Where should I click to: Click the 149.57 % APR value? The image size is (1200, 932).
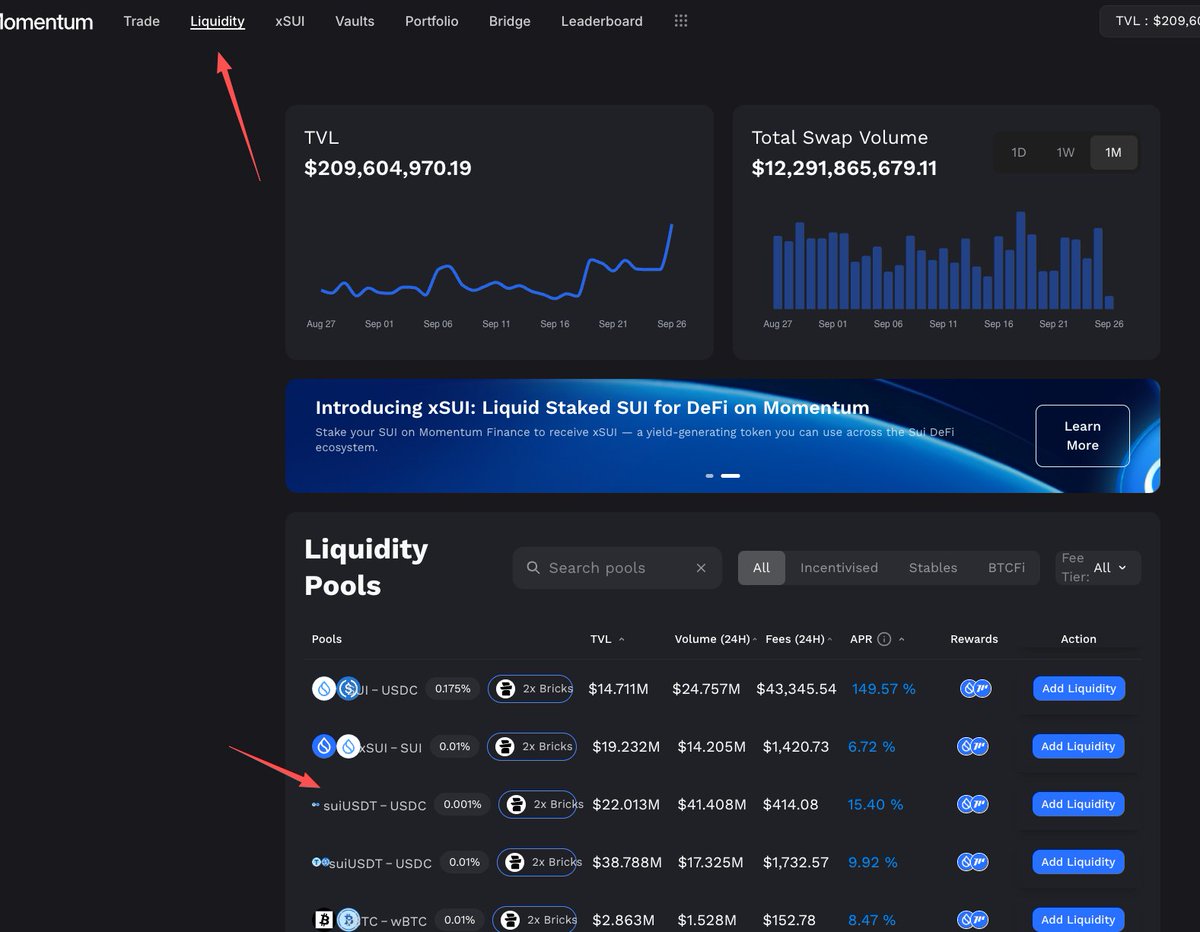(x=884, y=689)
